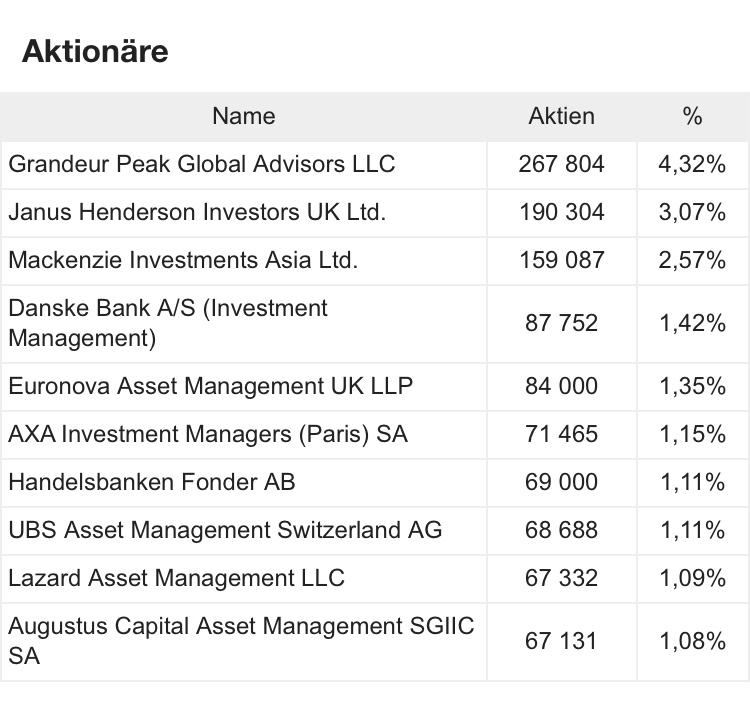Select Lazard Asset Management LLC
Image resolution: width=750 pixels, height=708 pixels.
[176, 578]
